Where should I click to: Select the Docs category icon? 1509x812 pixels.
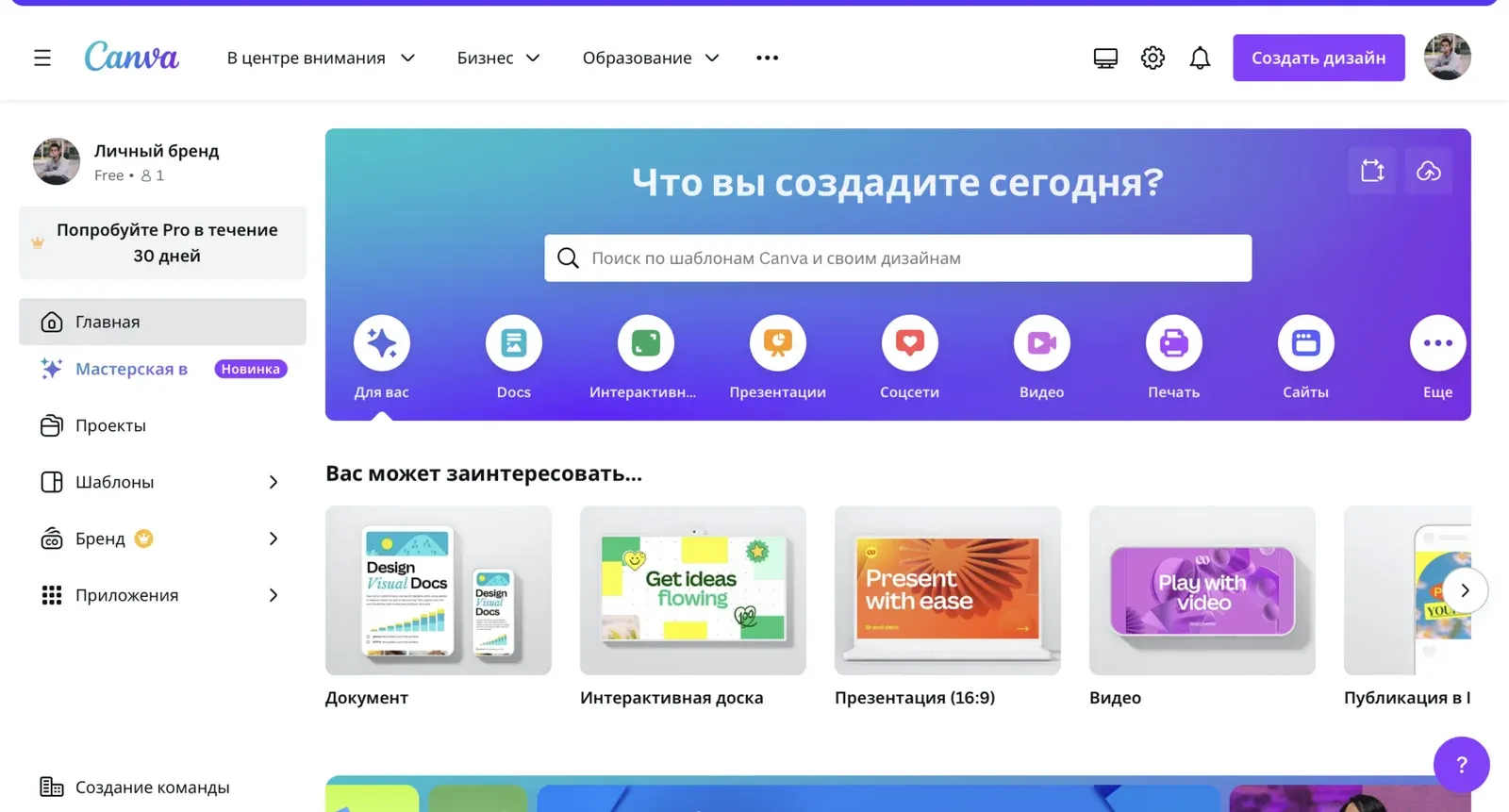[514, 342]
